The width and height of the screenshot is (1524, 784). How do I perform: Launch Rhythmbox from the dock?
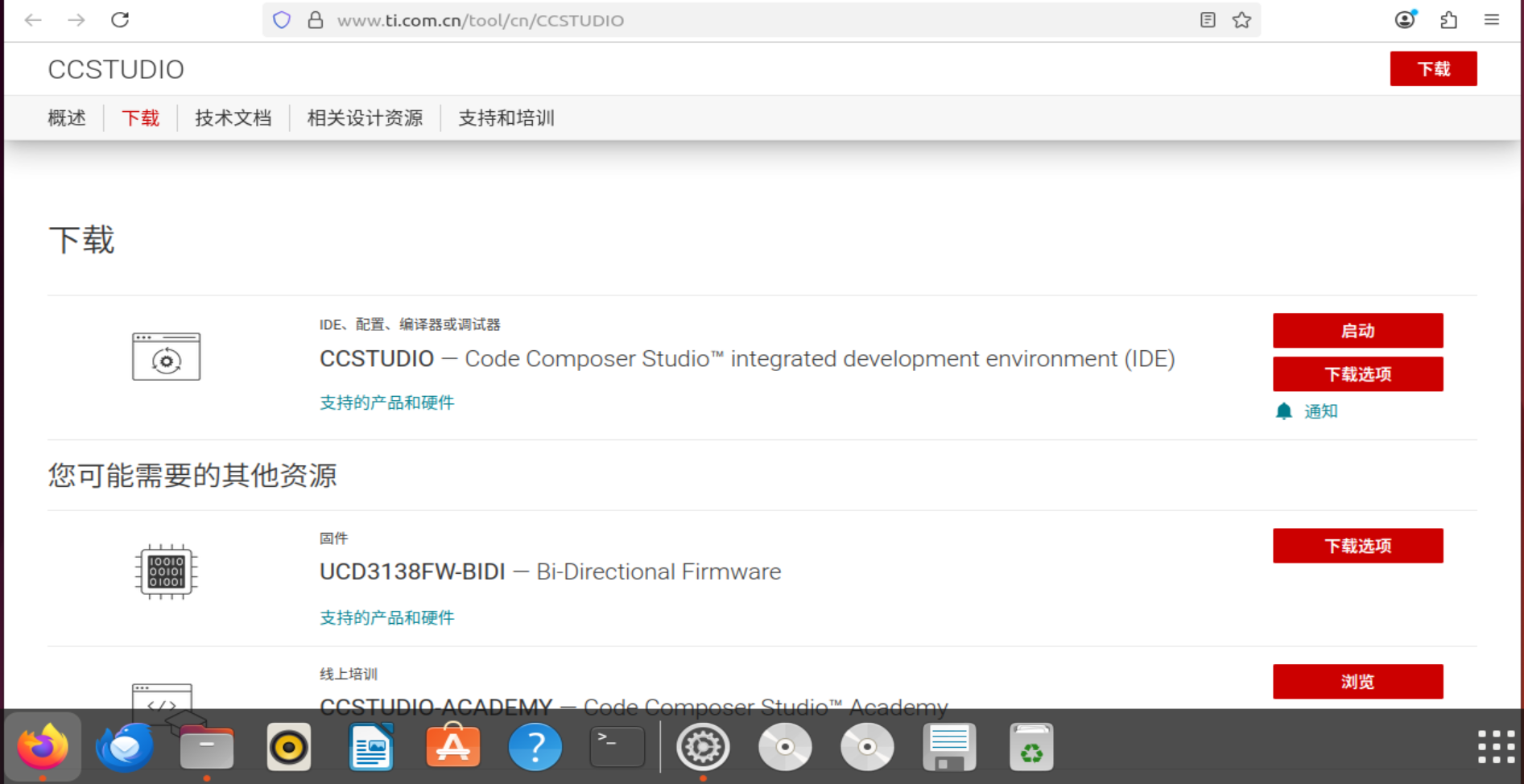tap(289, 747)
